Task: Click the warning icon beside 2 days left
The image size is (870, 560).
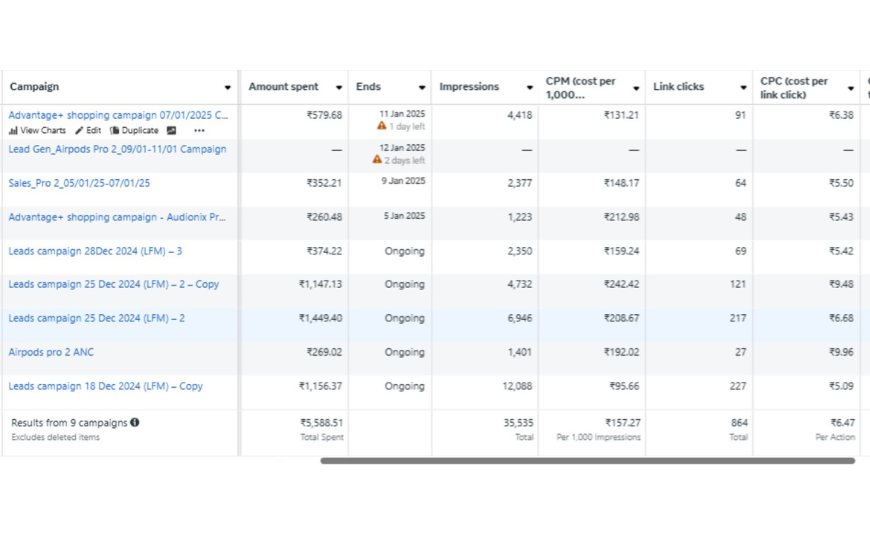Action: (x=377, y=161)
